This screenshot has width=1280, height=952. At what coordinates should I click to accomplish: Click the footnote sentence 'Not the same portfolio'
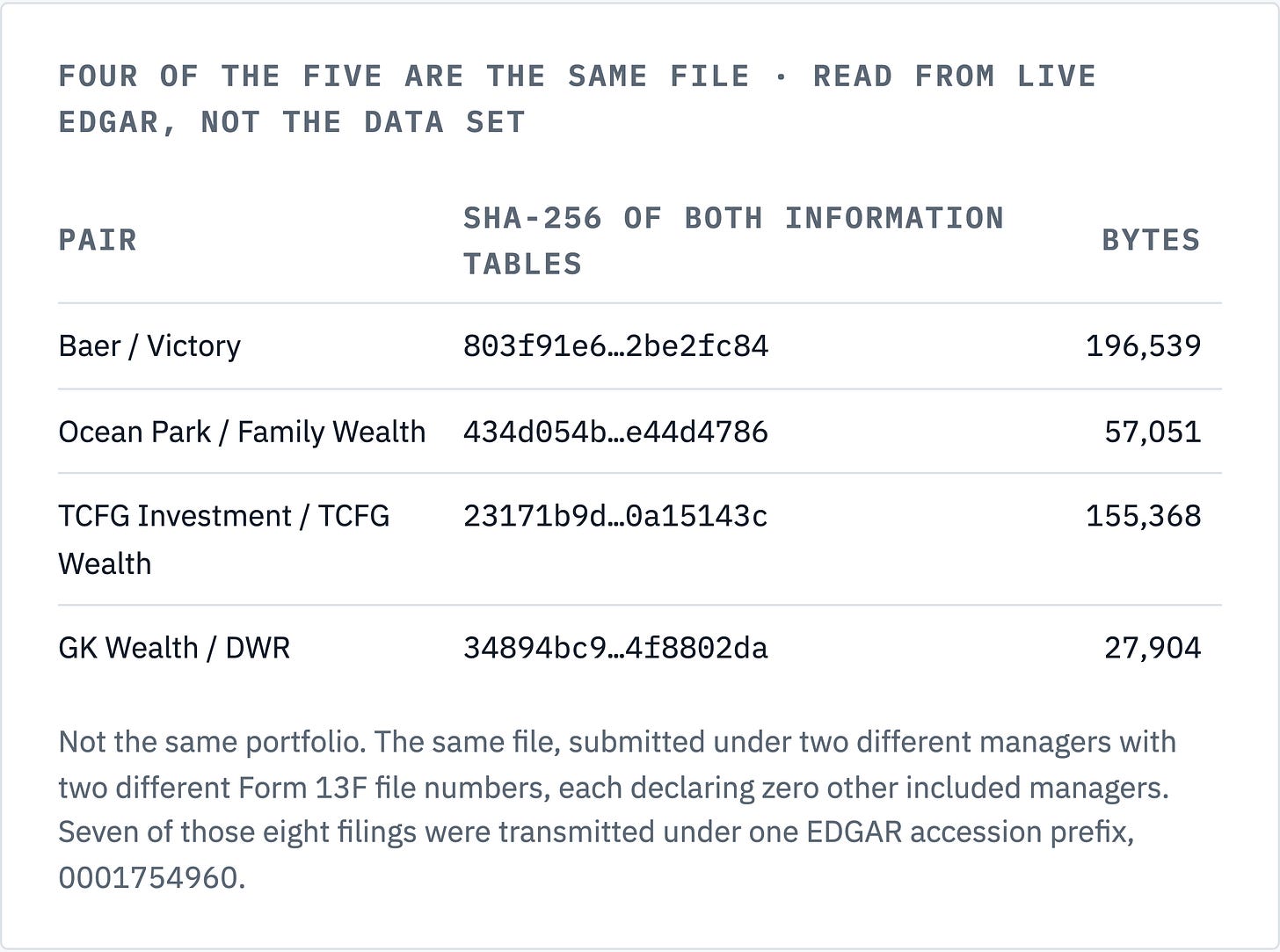211,742
